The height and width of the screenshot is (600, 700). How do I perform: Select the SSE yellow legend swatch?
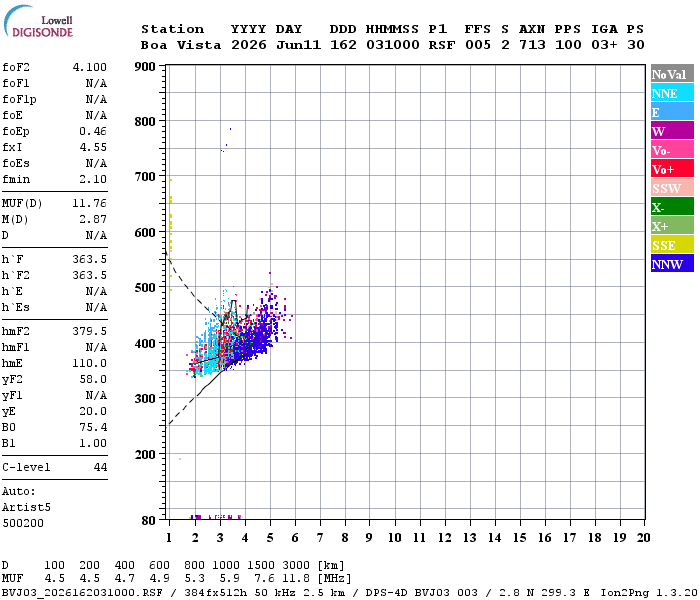[x=672, y=245]
